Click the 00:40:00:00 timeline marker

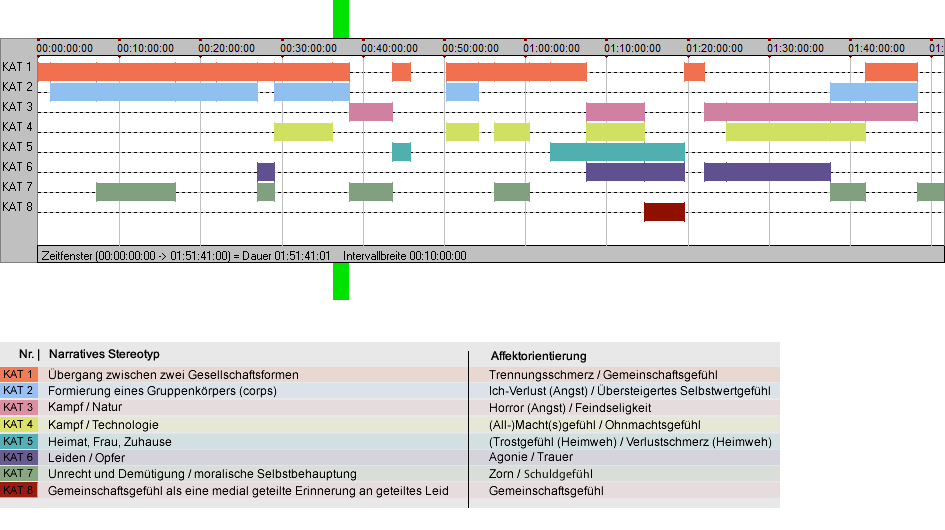coord(389,48)
